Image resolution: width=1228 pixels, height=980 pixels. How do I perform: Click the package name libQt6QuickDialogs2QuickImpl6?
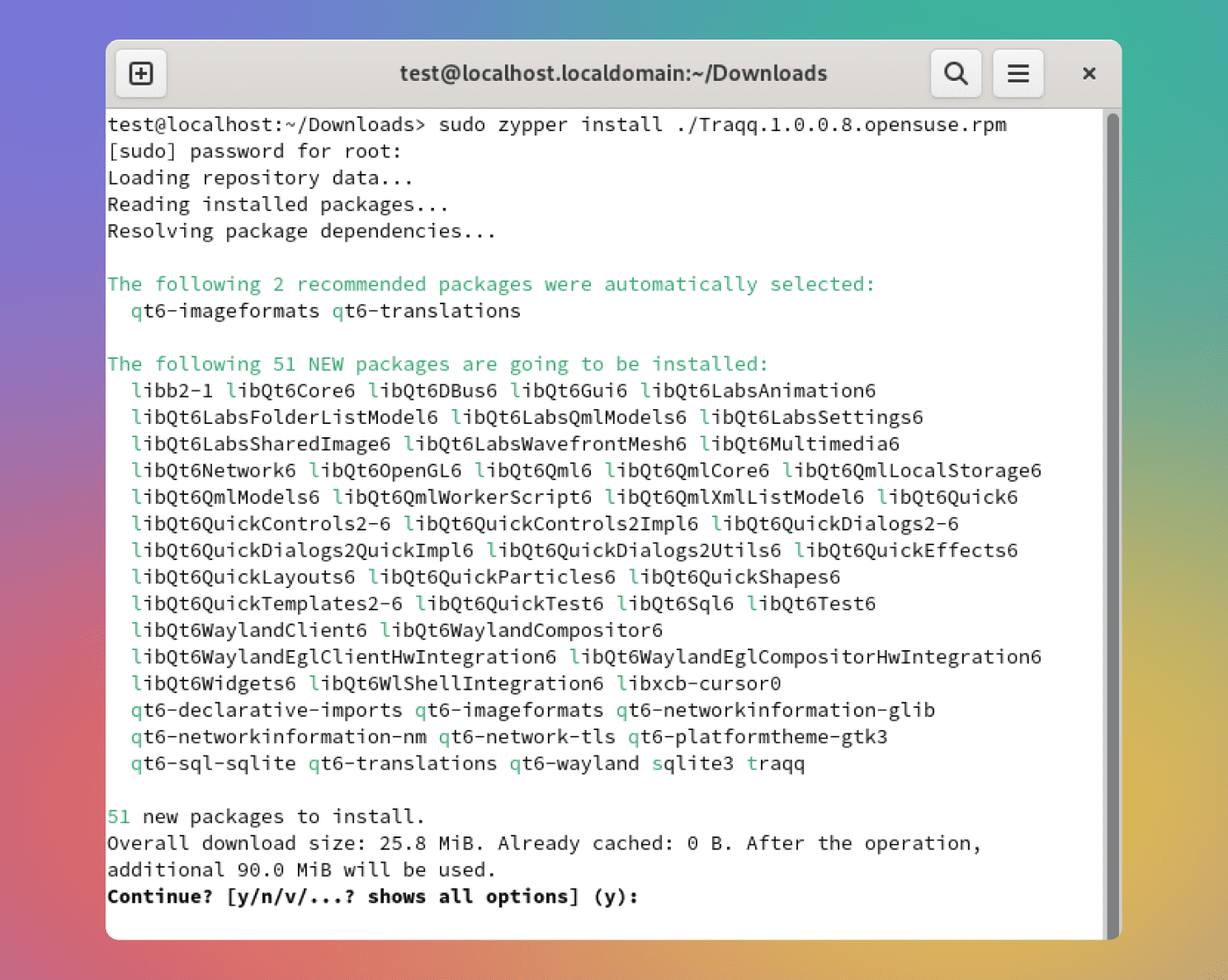[x=302, y=550]
